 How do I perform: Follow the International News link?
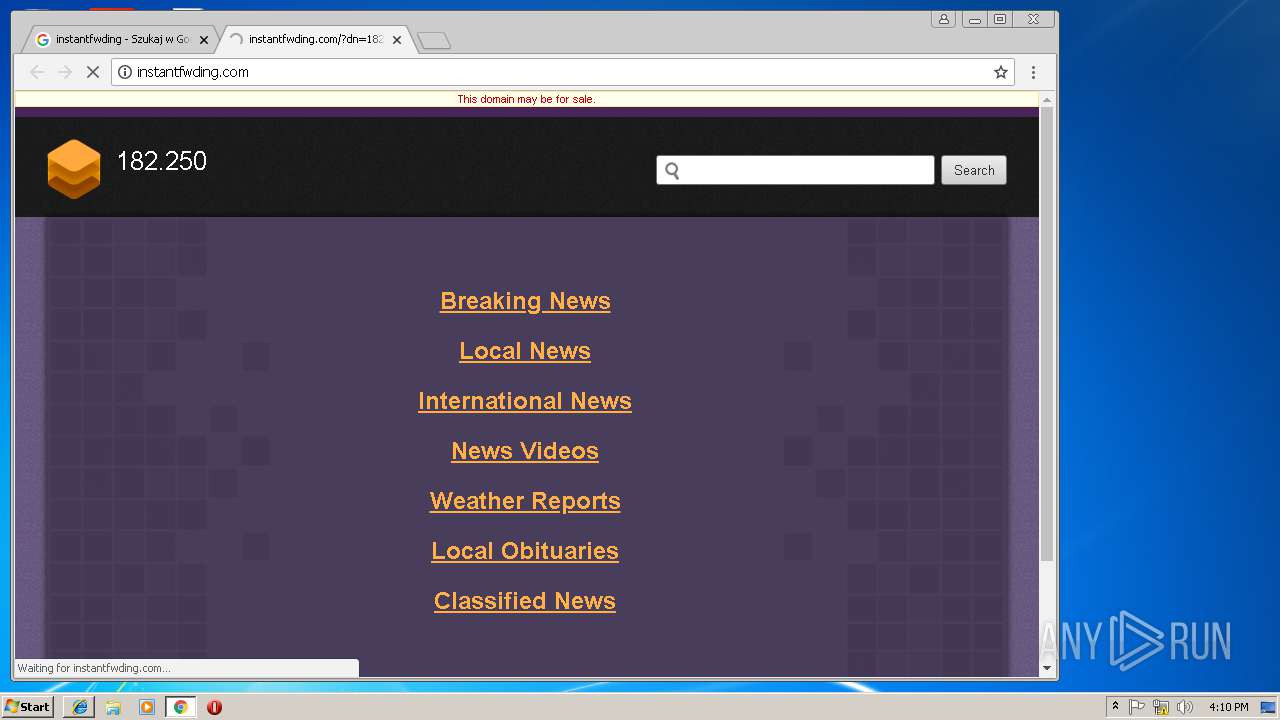point(525,401)
